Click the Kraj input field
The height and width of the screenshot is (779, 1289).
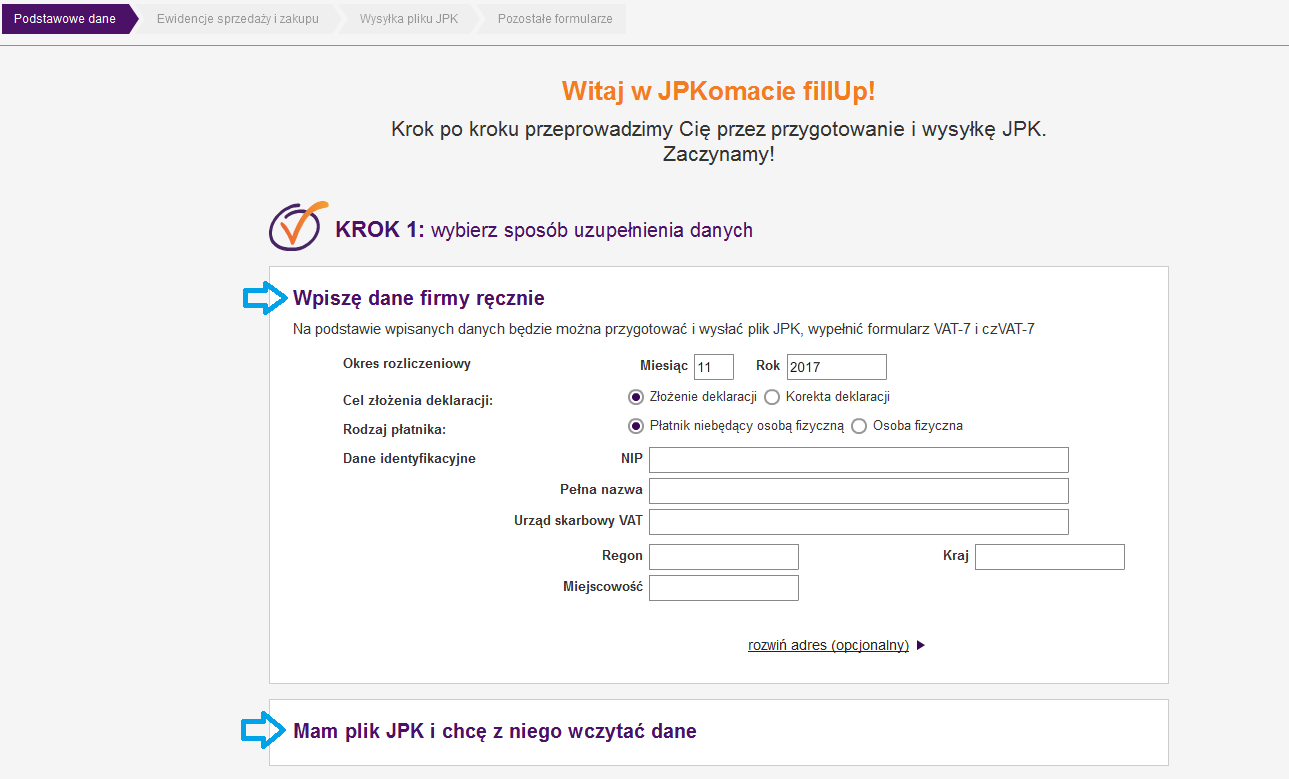point(1050,557)
